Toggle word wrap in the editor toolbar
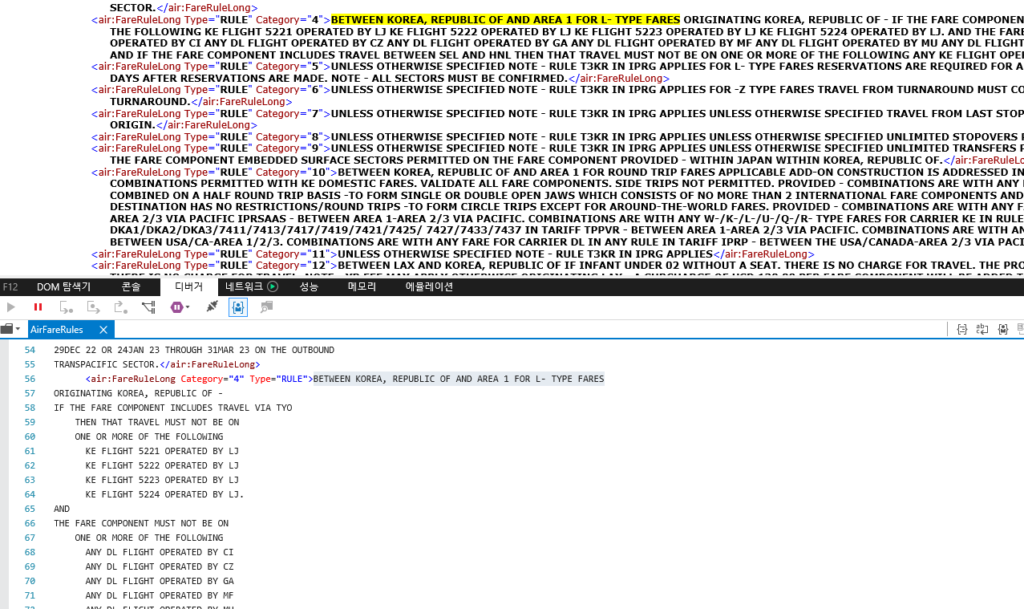1024x609 pixels. [x=983, y=329]
